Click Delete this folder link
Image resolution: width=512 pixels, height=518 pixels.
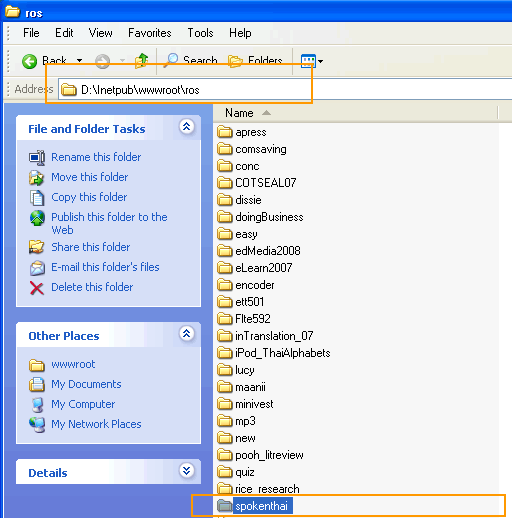pyautogui.click(x=92, y=287)
